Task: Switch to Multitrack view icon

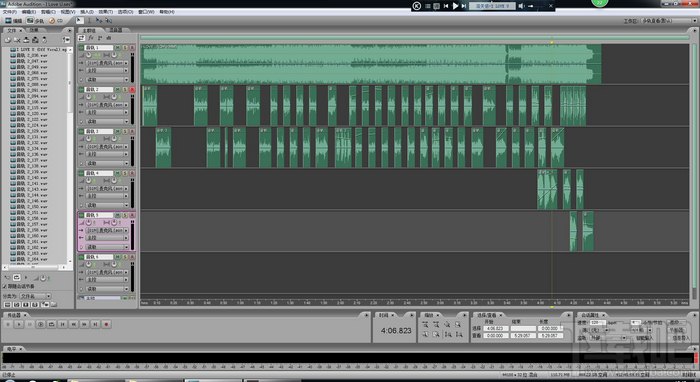Action: [34, 21]
